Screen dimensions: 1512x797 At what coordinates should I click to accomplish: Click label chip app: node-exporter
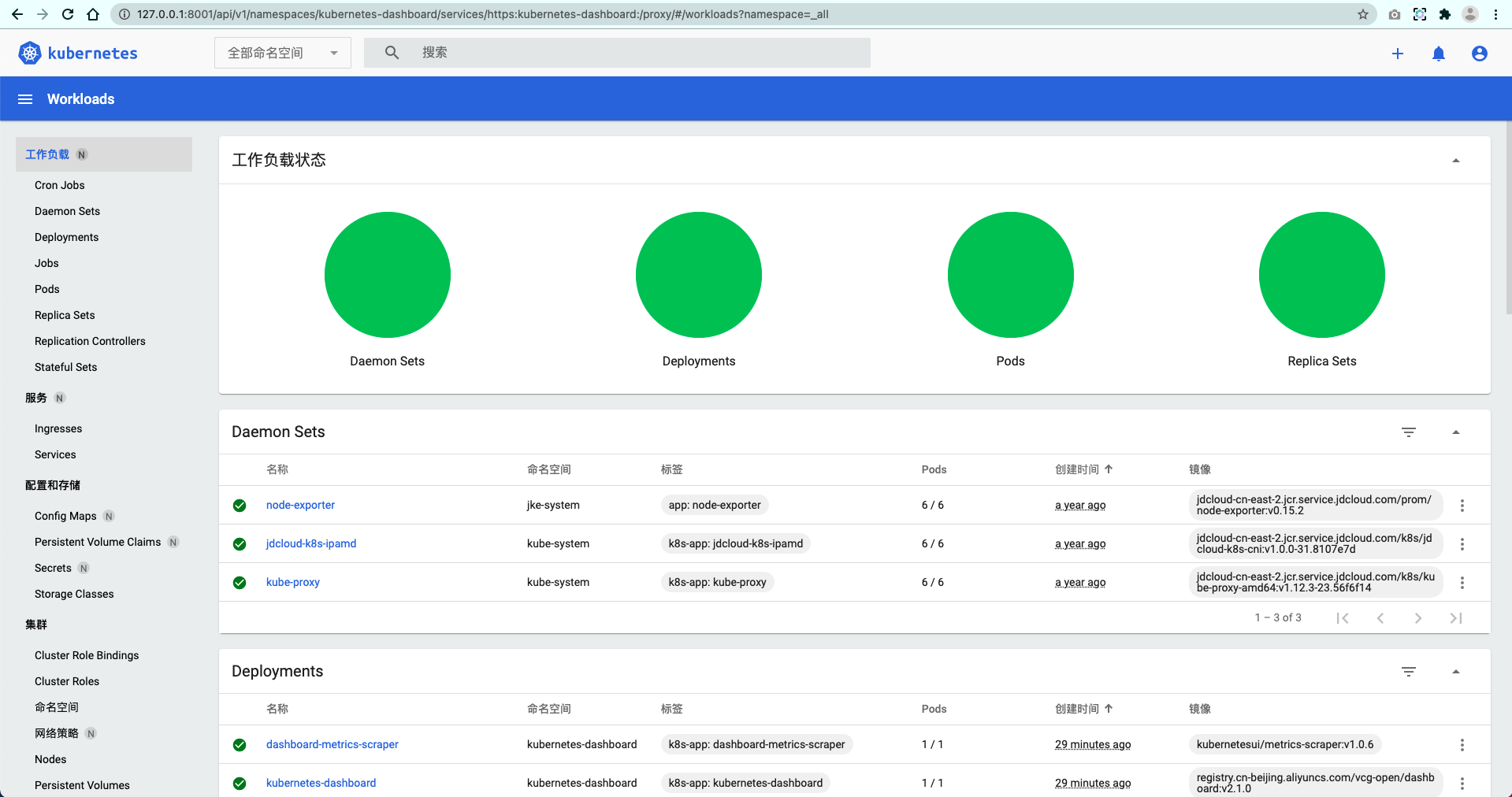715,506
